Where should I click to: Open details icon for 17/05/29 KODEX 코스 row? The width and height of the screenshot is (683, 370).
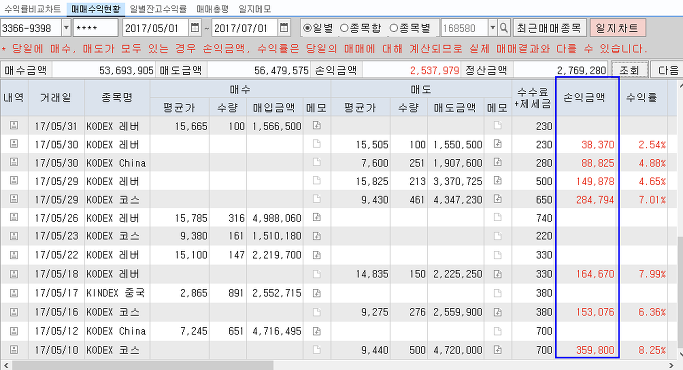pos(14,199)
